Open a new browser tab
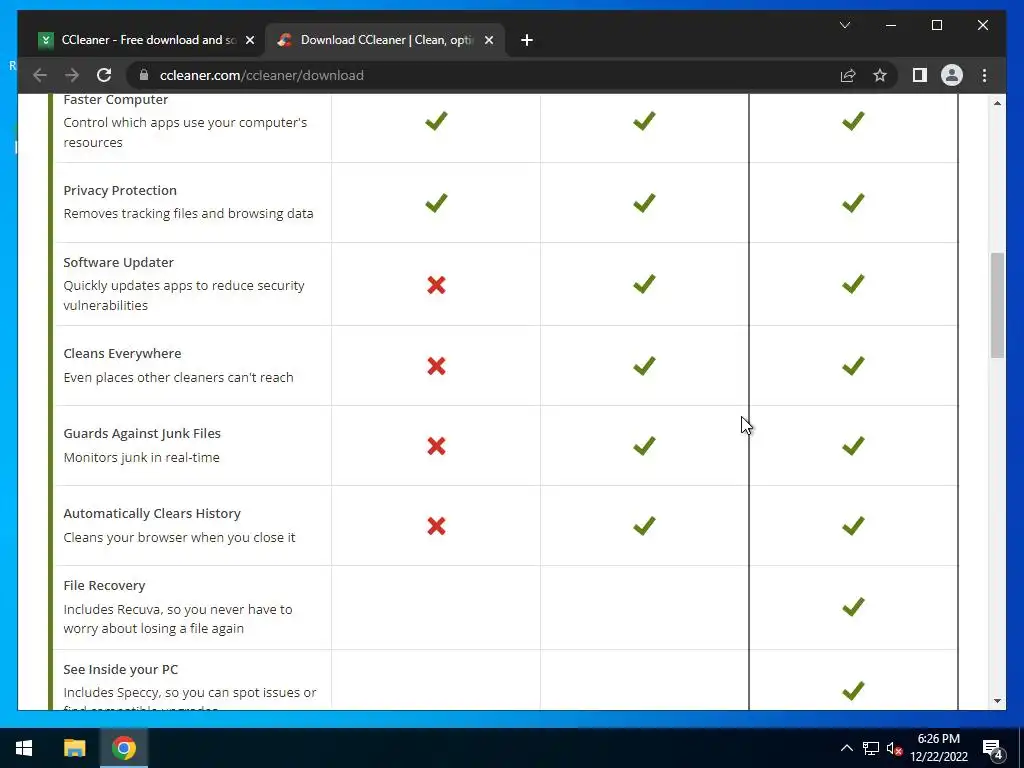 pyautogui.click(x=527, y=40)
